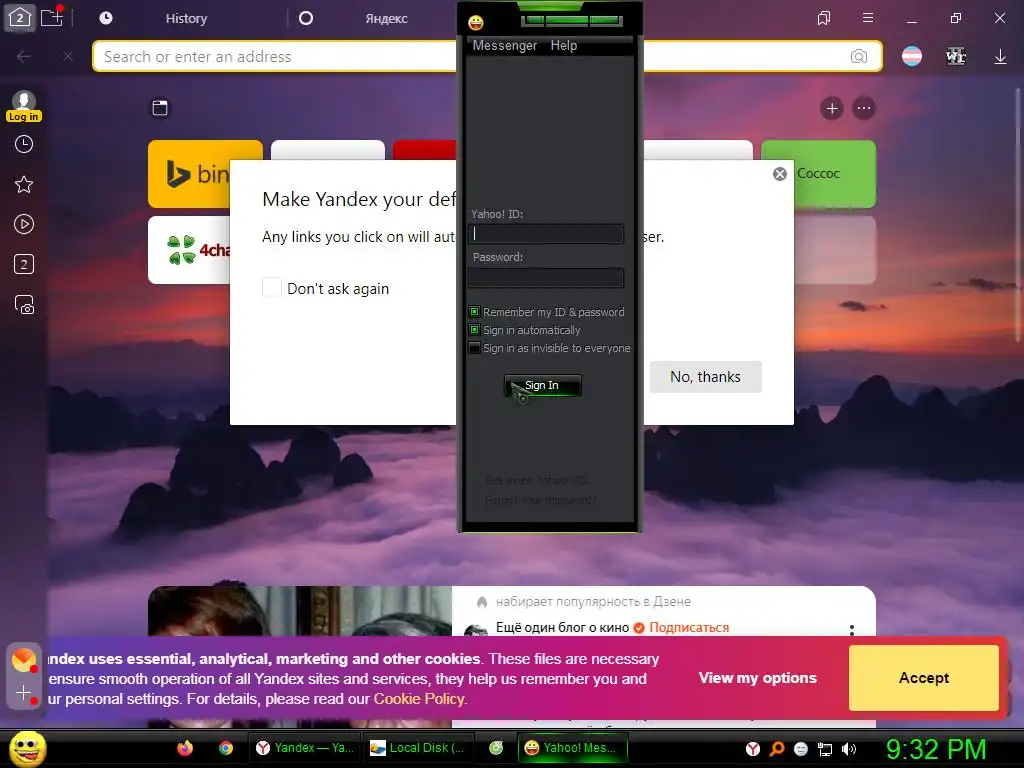
Task: Click the Wr extension icon
Action: point(955,57)
